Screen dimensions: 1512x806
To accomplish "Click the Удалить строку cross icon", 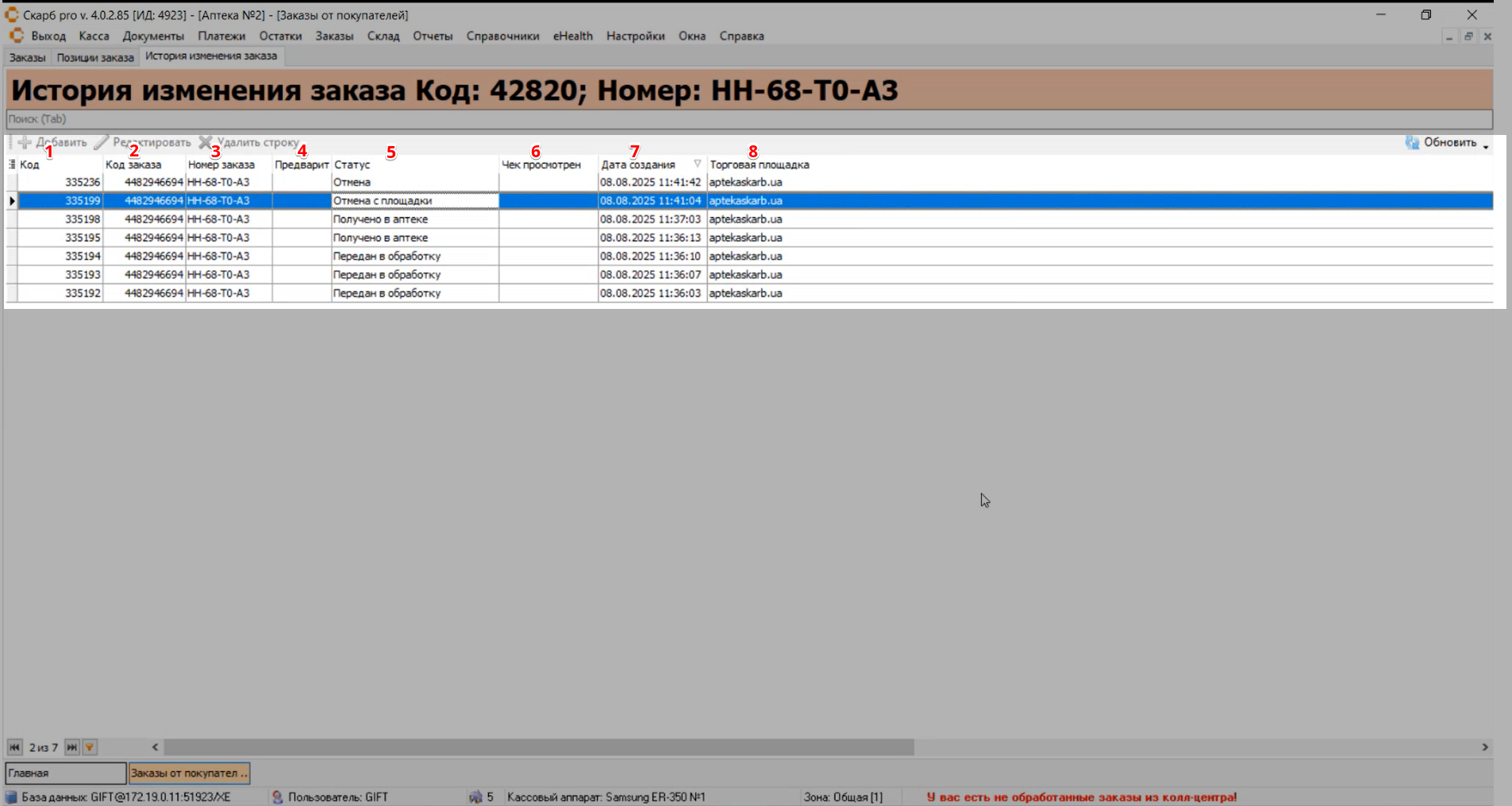I will (x=206, y=143).
